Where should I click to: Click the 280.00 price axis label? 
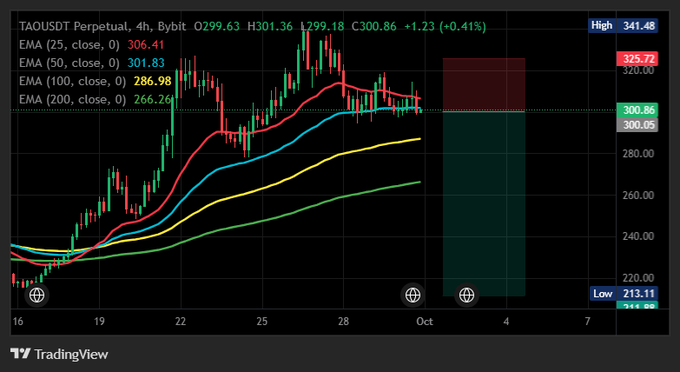point(638,154)
